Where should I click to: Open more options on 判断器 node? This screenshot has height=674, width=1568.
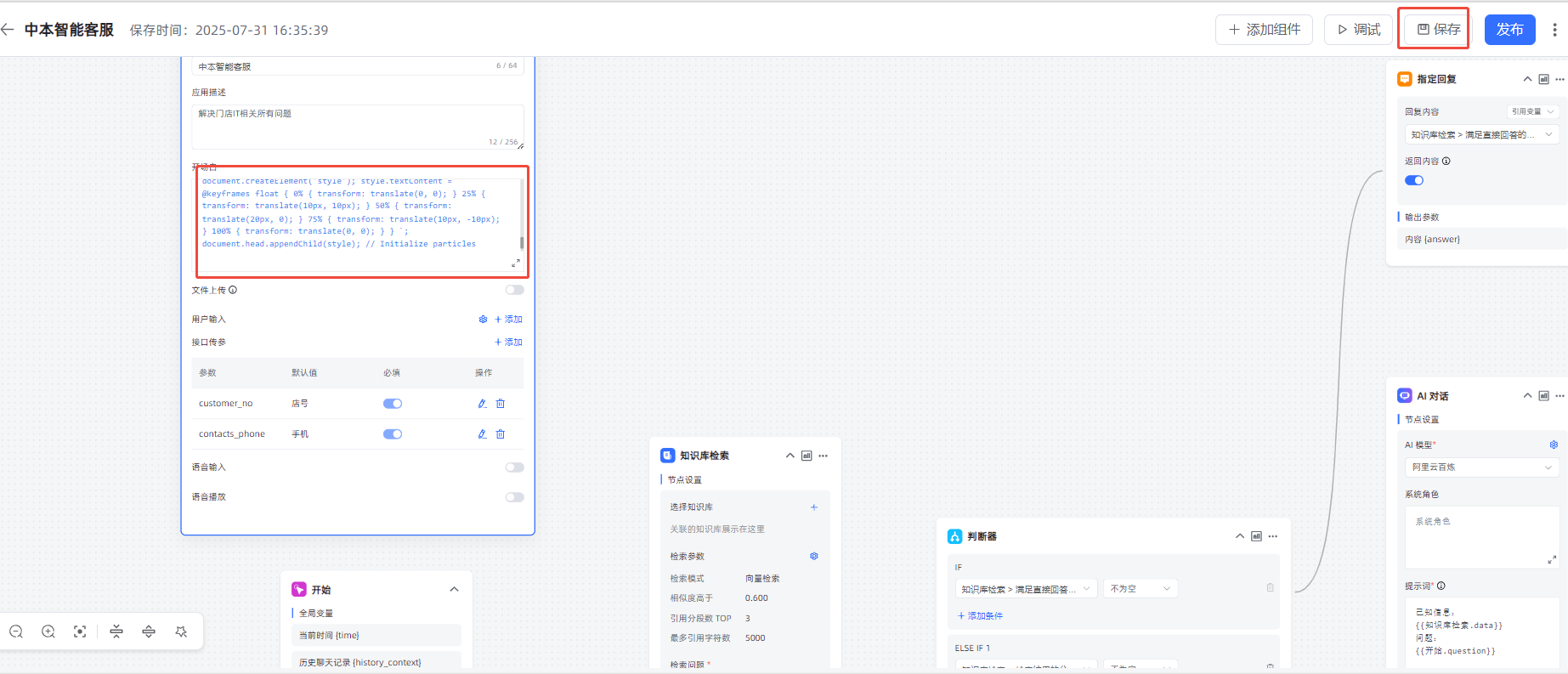click(x=1272, y=536)
